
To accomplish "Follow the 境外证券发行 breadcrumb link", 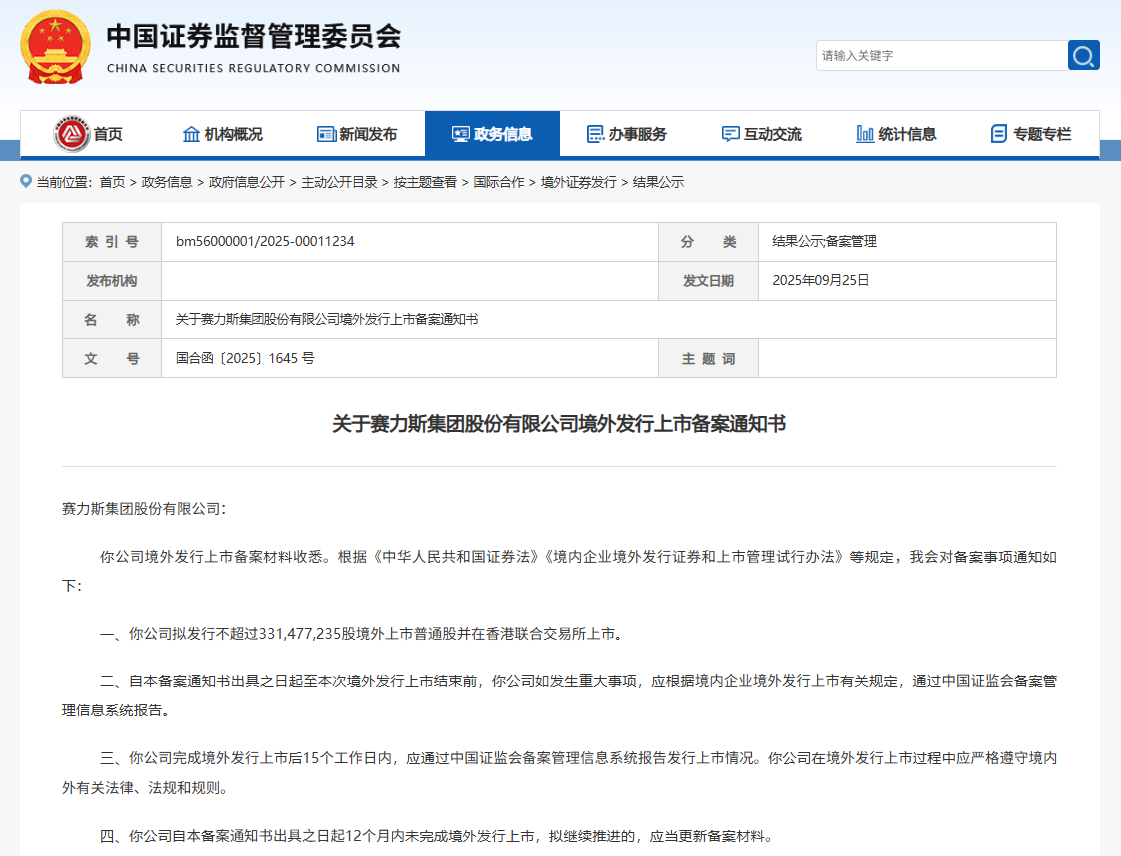I will (579, 182).
